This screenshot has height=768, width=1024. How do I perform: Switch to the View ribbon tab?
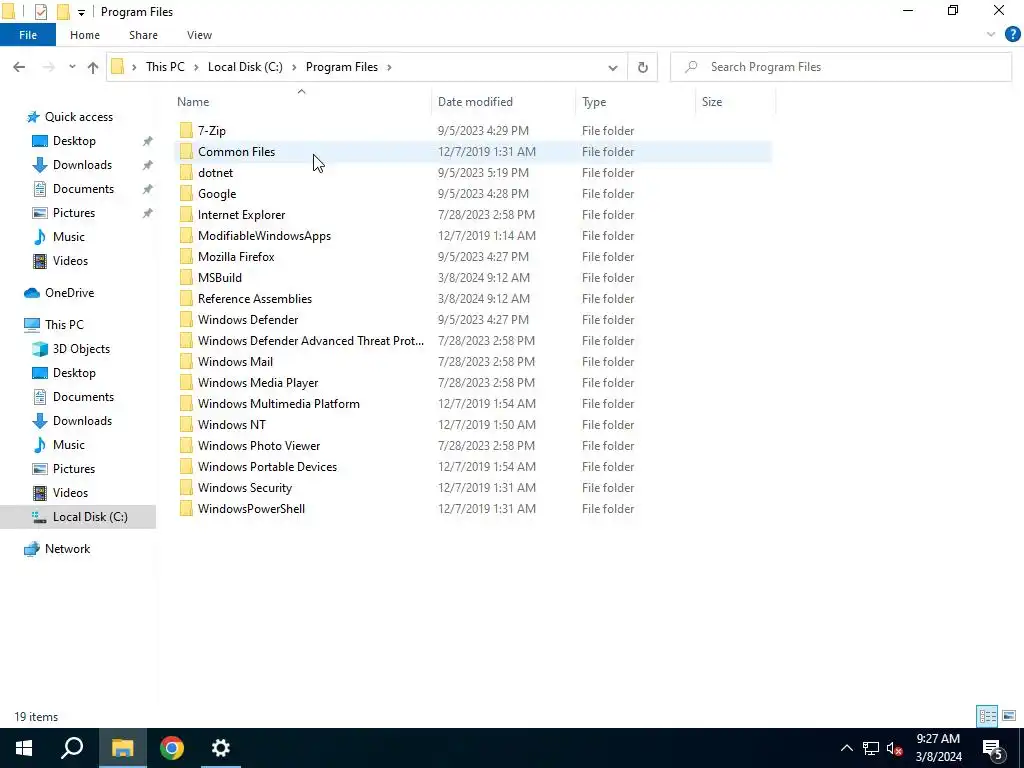pyautogui.click(x=199, y=35)
